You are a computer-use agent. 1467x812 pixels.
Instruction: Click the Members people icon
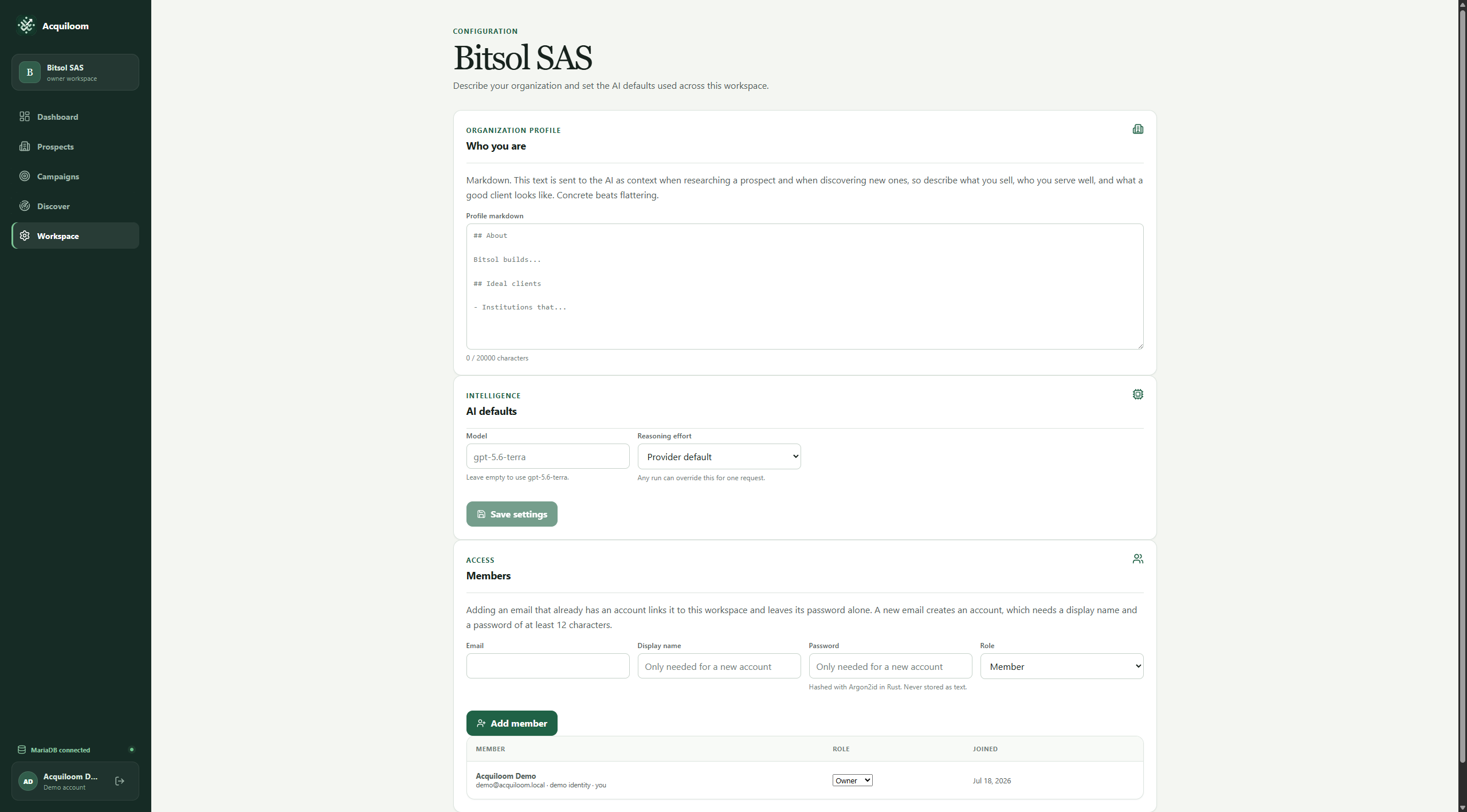point(1137,559)
